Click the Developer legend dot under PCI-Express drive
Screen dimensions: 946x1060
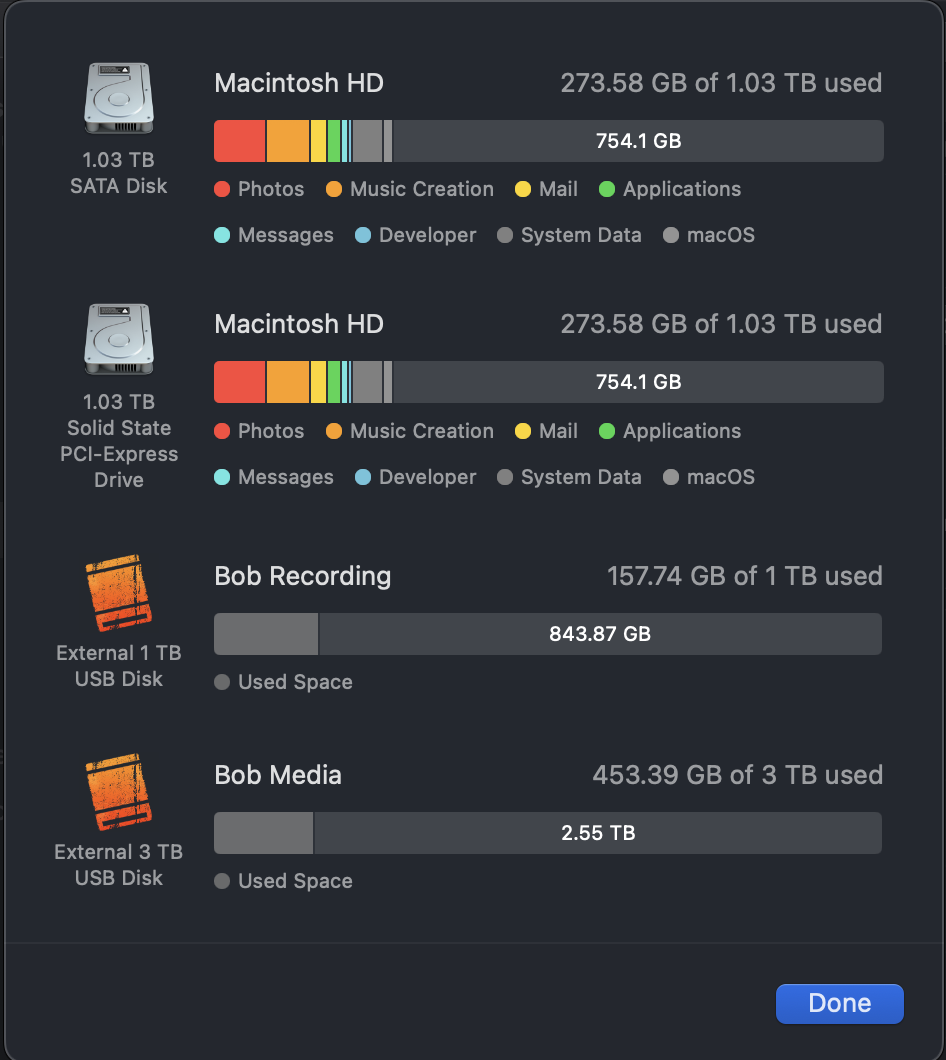(x=363, y=477)
